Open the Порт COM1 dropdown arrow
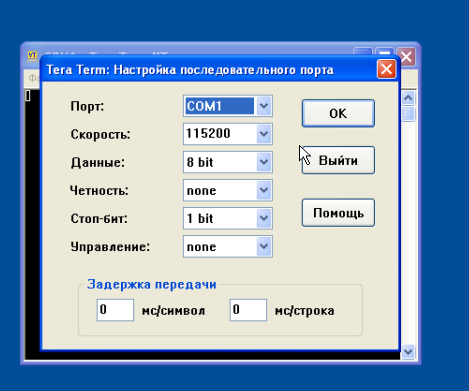 (264, 106)
